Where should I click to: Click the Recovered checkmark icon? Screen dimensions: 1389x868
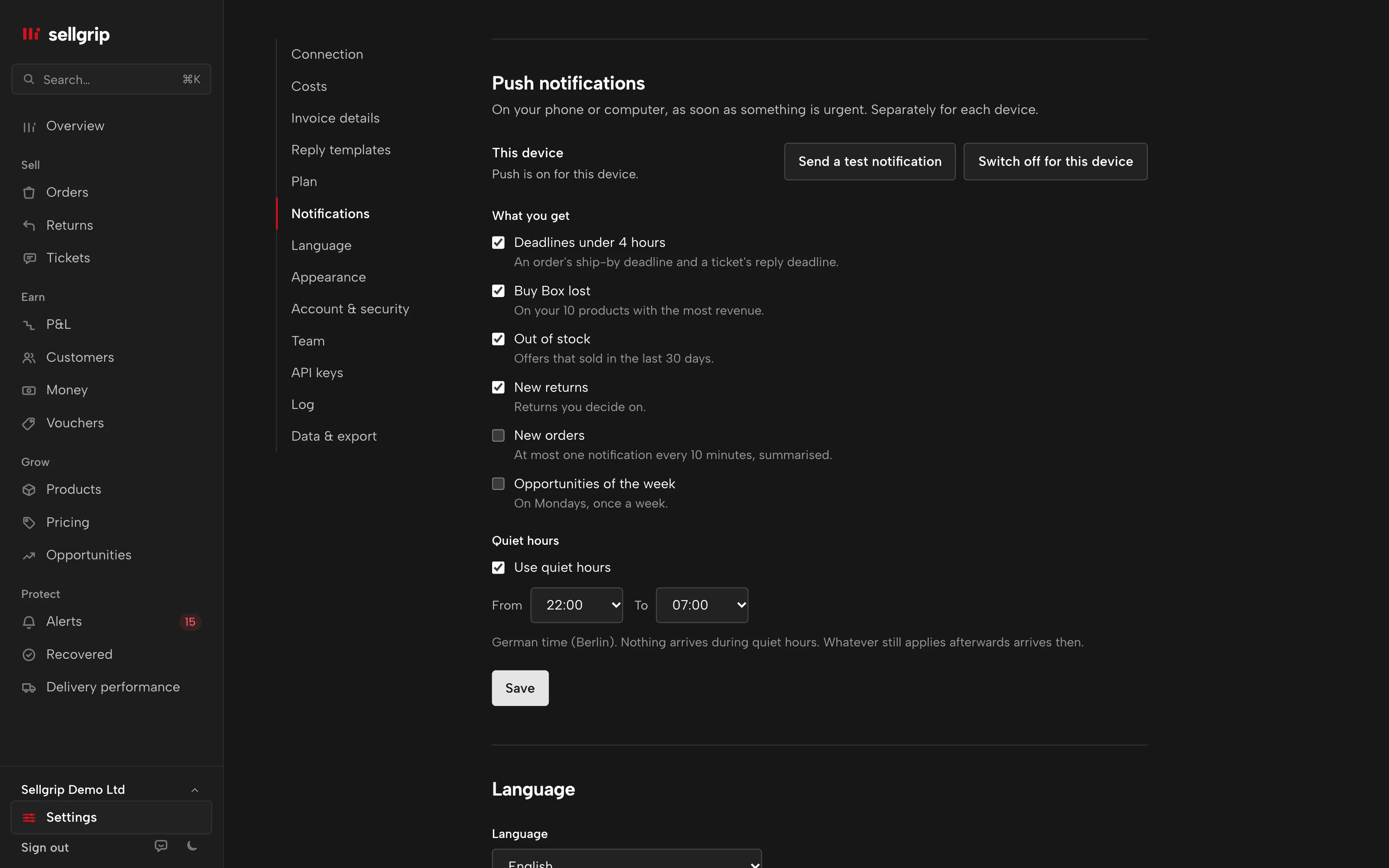pos(29,655)
